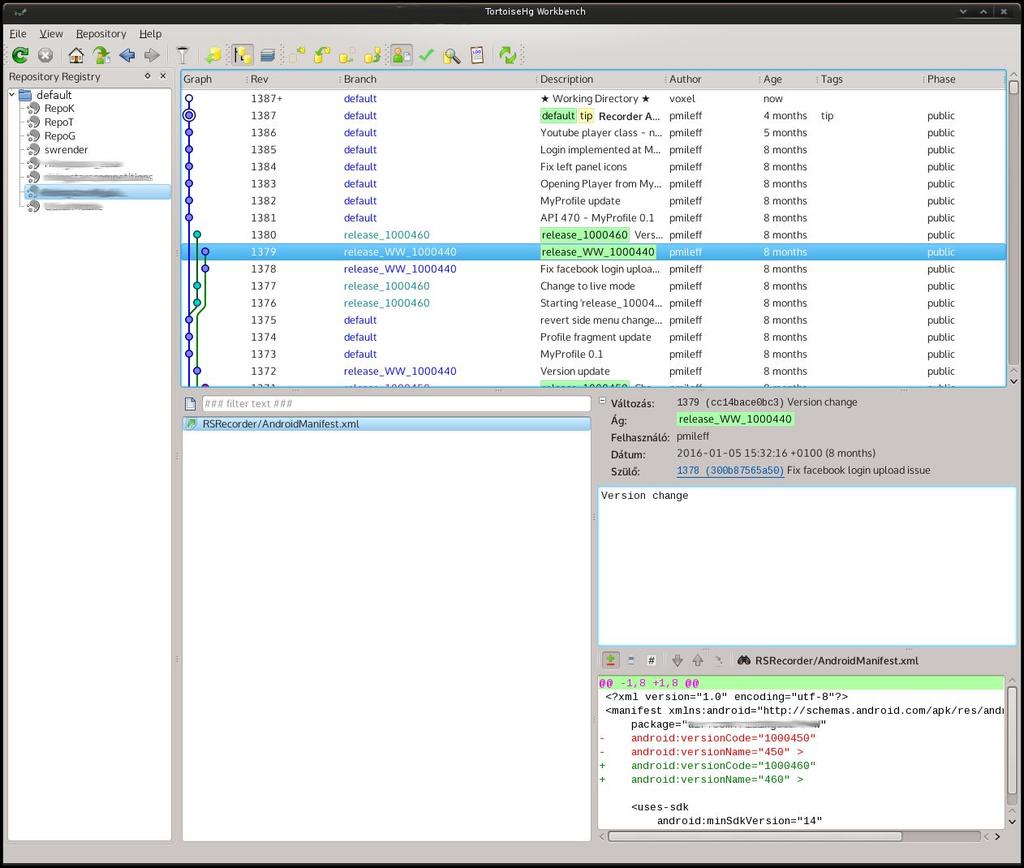1024x868 pixels.
Task: Select RepoT in Repository Registry
Action: [59, 122]
